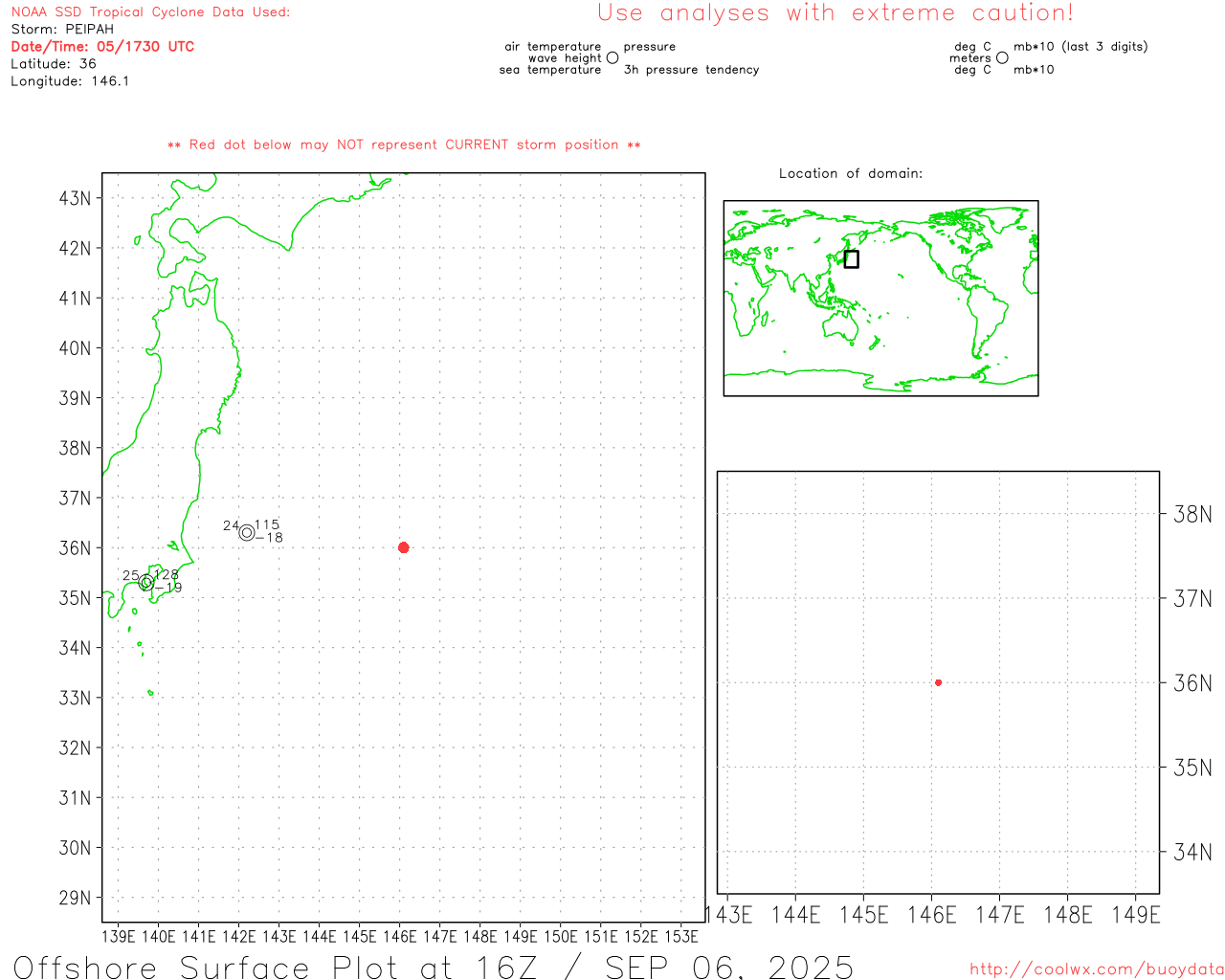This screenshot has height=980, width=1225.
Task: Click the 'air temperature' legend label
Action: click(553, 47)
